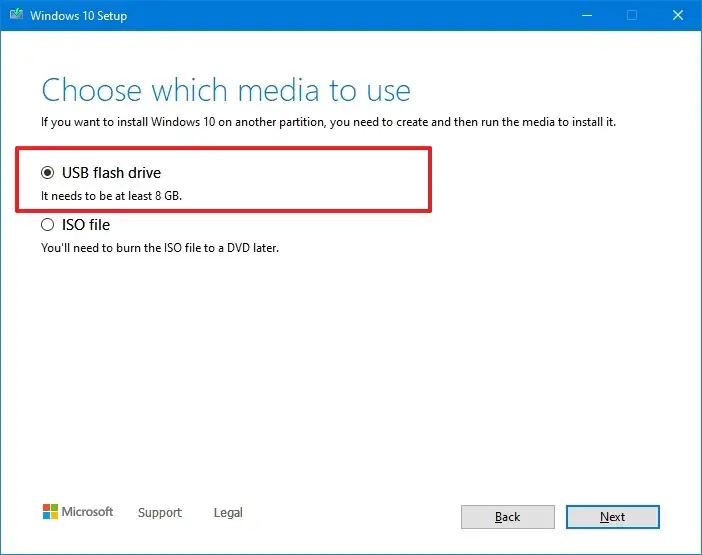702x555 pixels.
Task: Open the Support link
Action: point(160,513)
